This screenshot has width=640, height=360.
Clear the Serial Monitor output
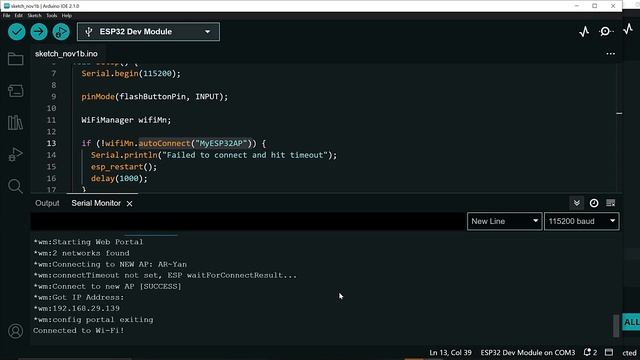click(x=611, y=203)
